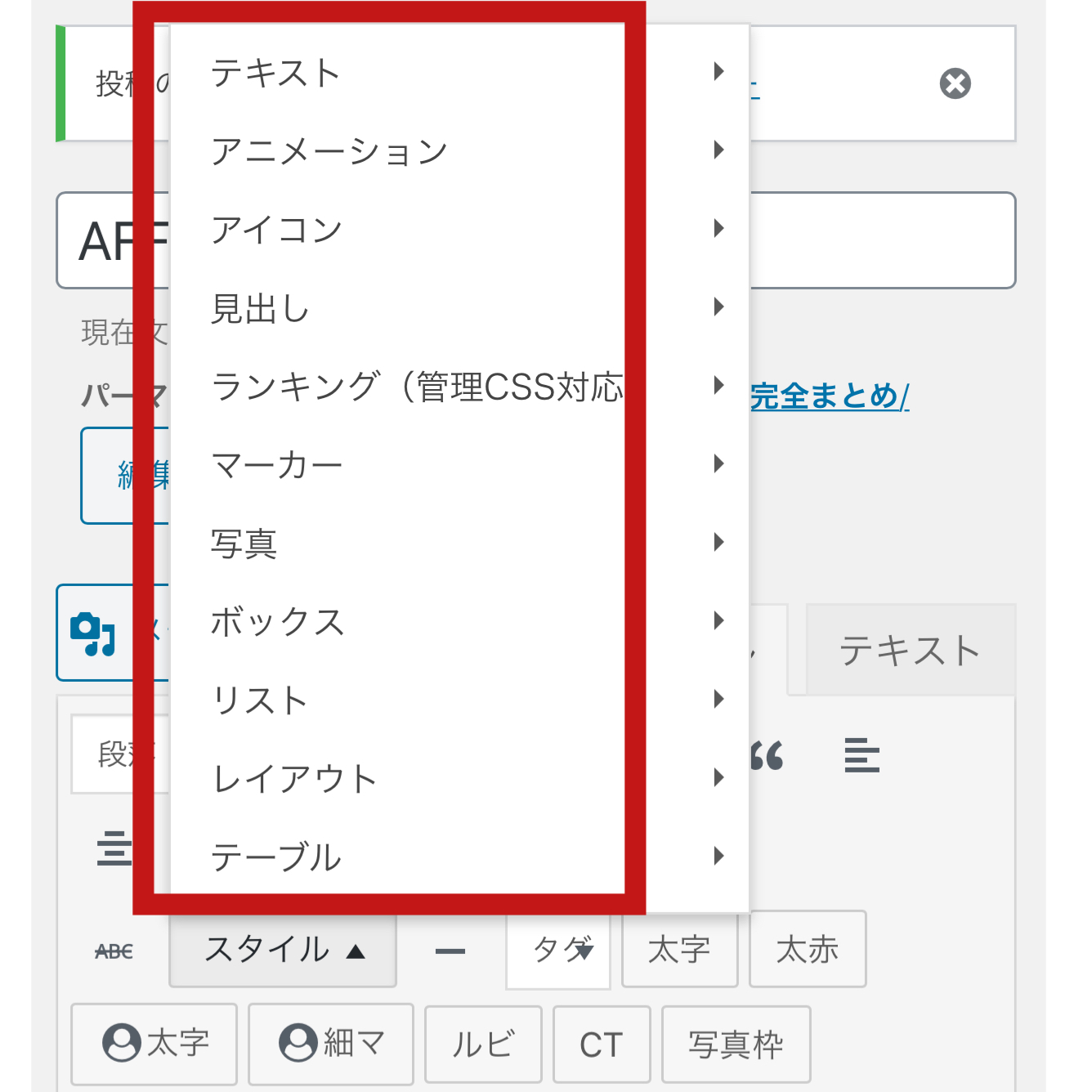Click the ルビ button

pyautogui.click(x=483, y=1044)
